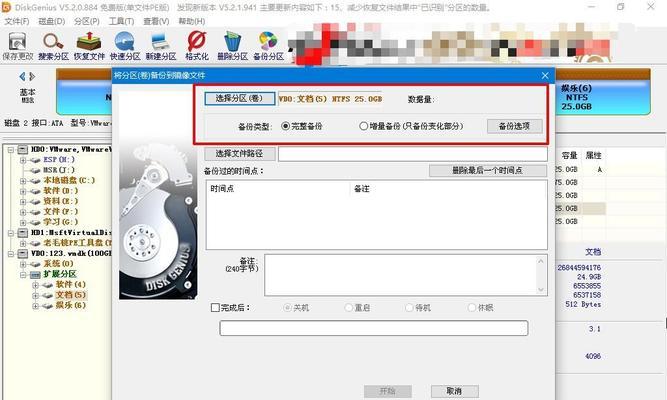Click the DiskGenius app icon in title bar

pyautogui.click(x=6, y=7)
